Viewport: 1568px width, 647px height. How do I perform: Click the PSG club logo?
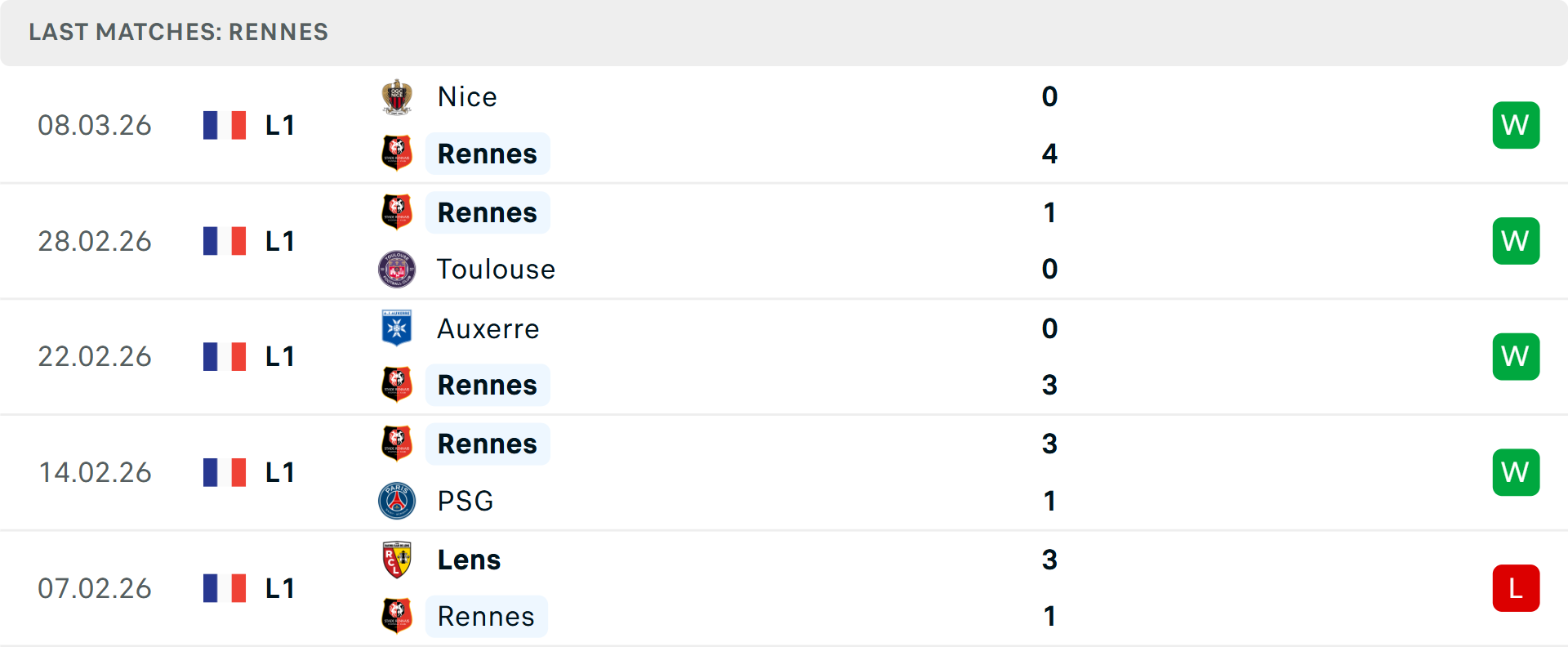397,501
